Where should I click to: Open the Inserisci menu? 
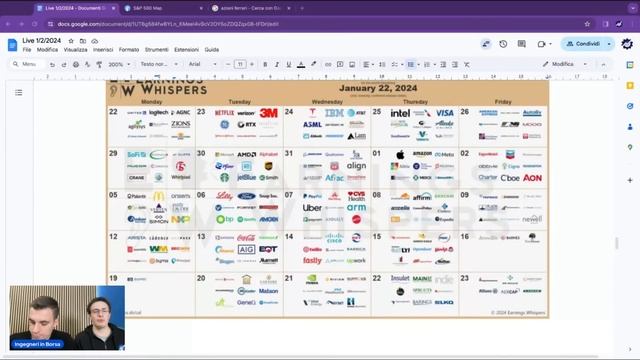pyautogui.click(x=103, y=50)
